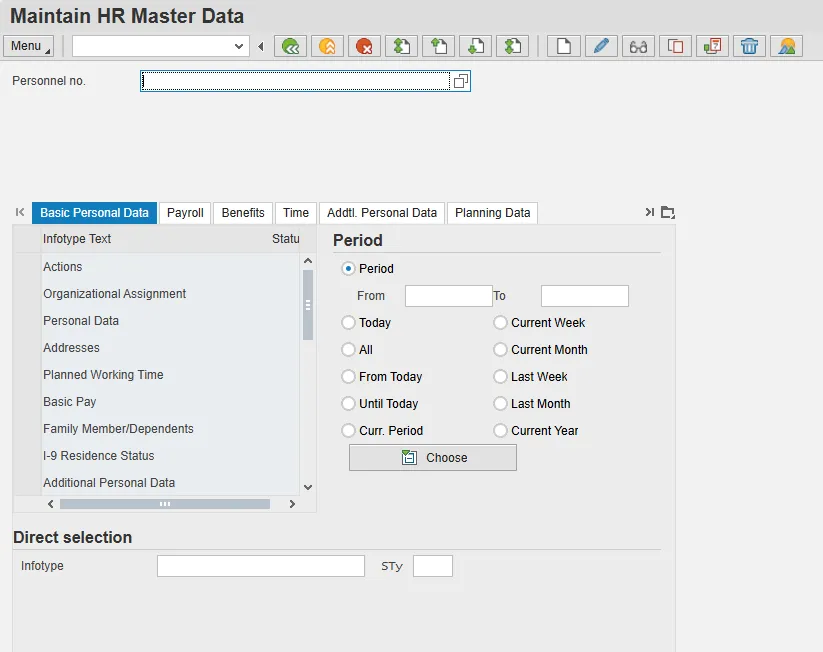Click the green Back arrow icon
823x652 pixels.
click(290, 46)
